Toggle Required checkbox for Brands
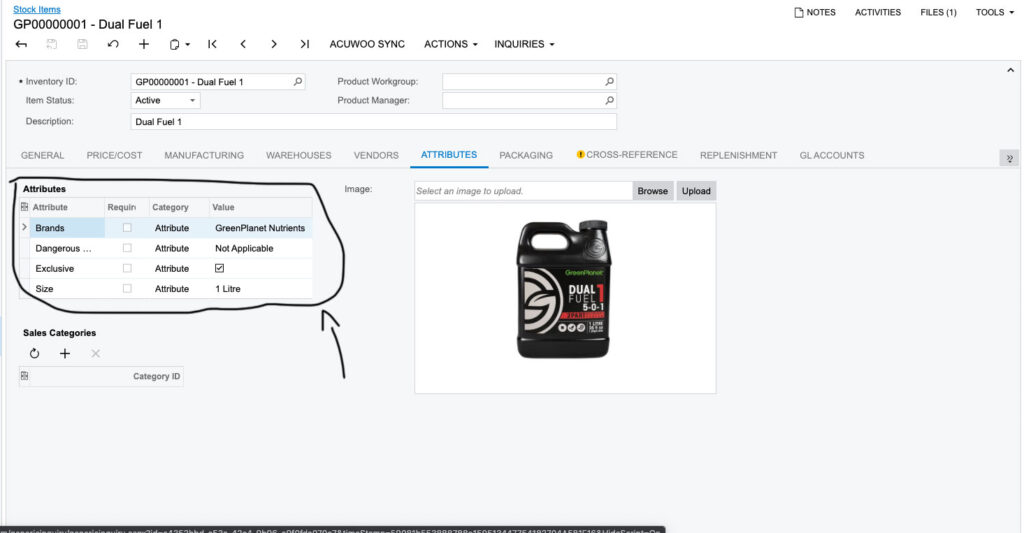1024x533 pixels. pyautogui.click(x=127, y=227)
